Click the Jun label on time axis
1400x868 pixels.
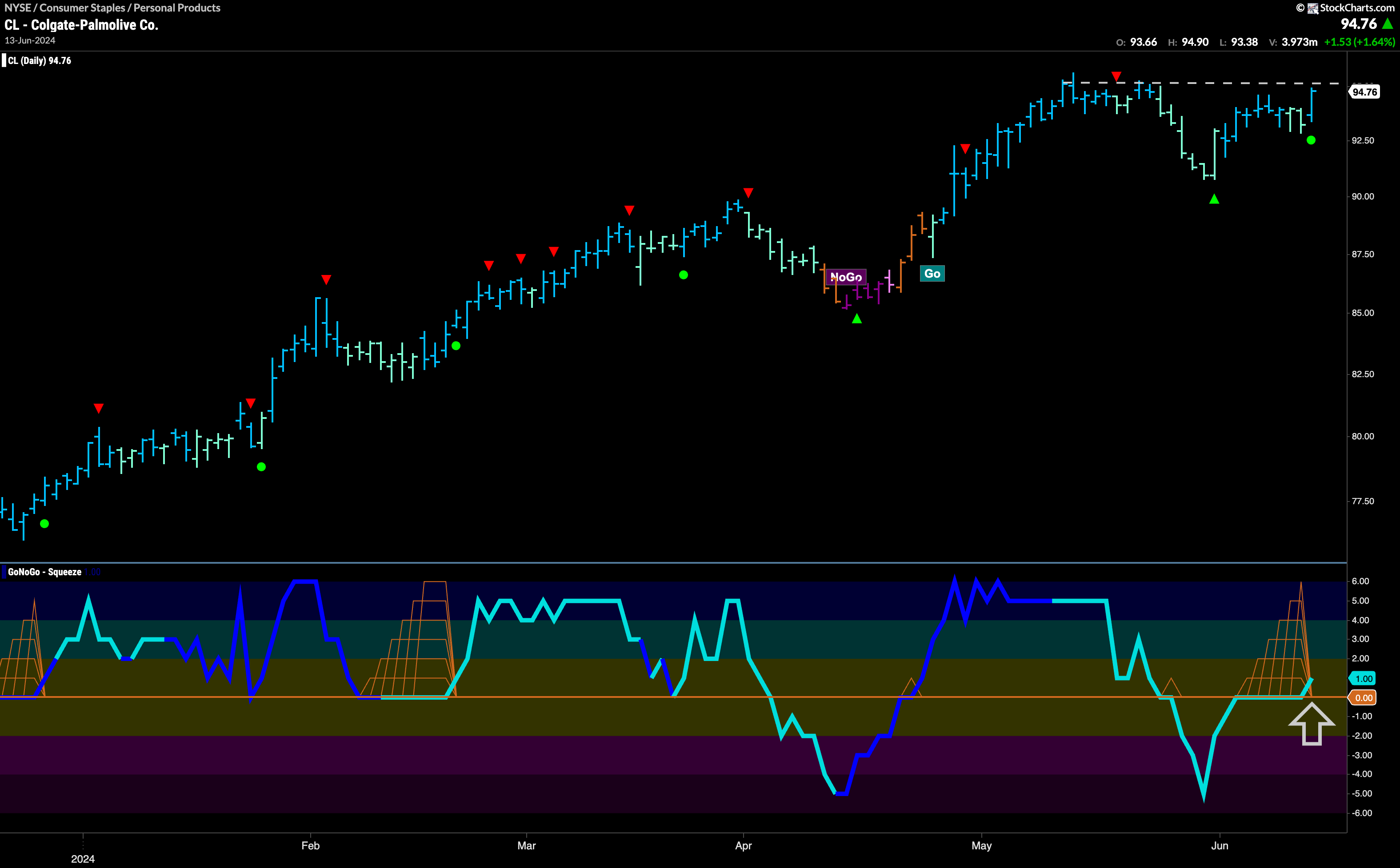click(1219, 846)
